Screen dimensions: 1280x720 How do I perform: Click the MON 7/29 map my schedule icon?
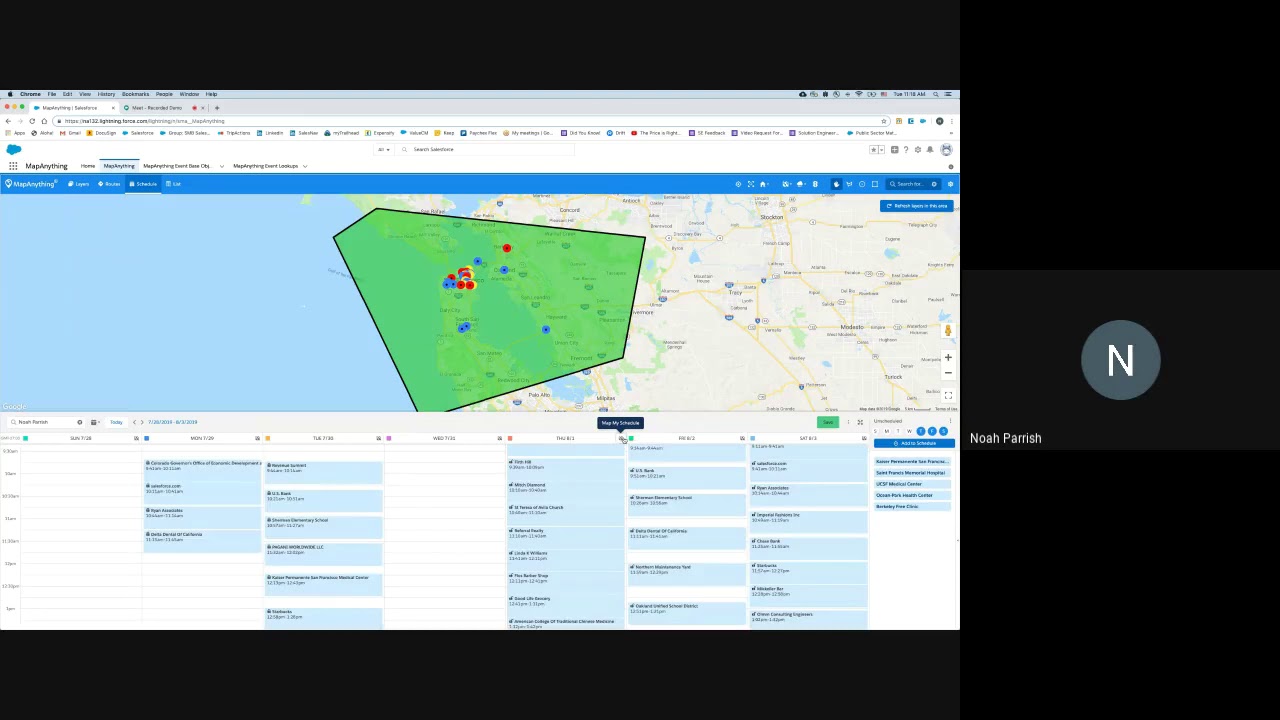coord(257,438)
